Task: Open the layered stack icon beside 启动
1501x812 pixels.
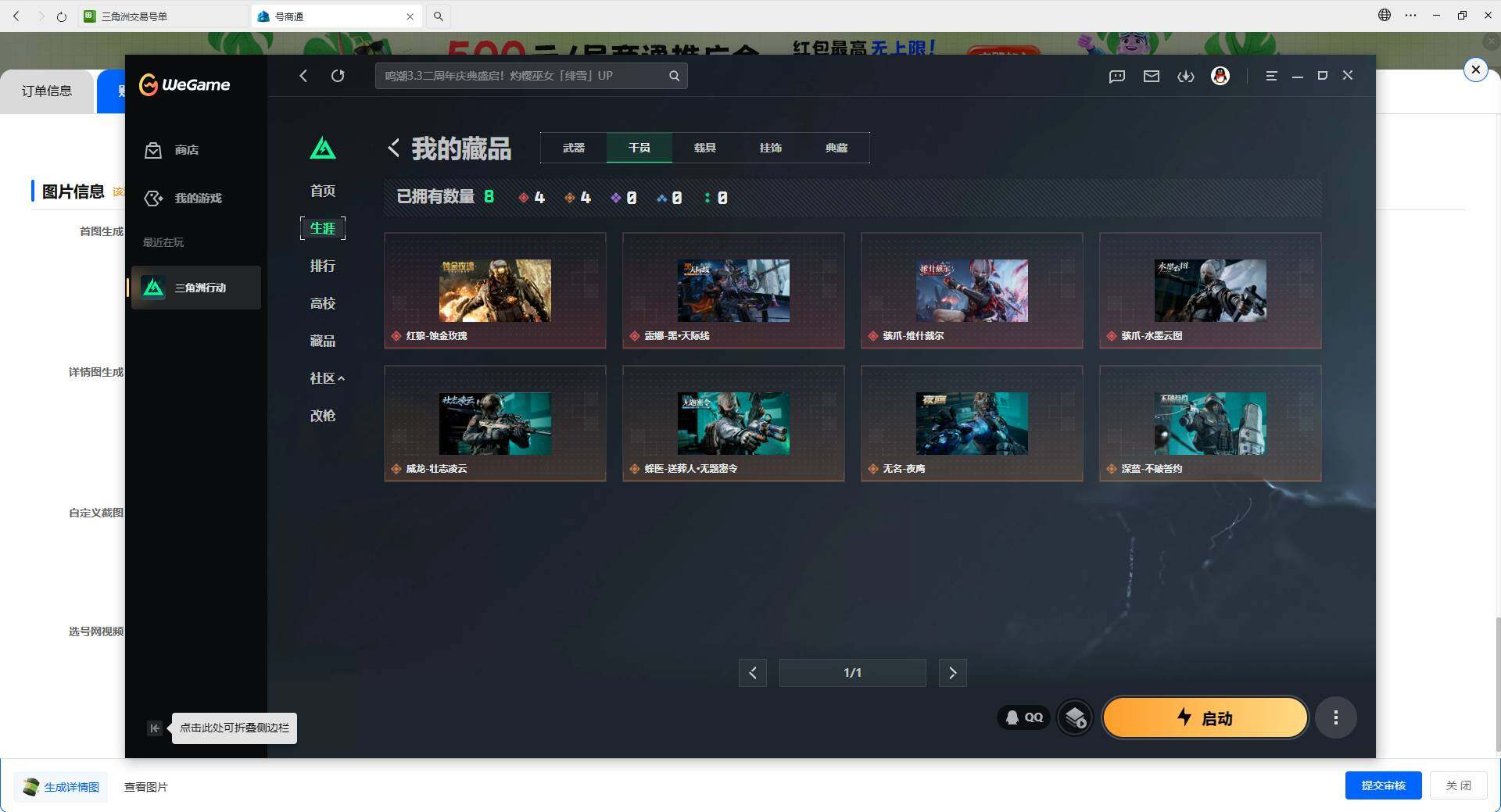Action: [1075, 717]
